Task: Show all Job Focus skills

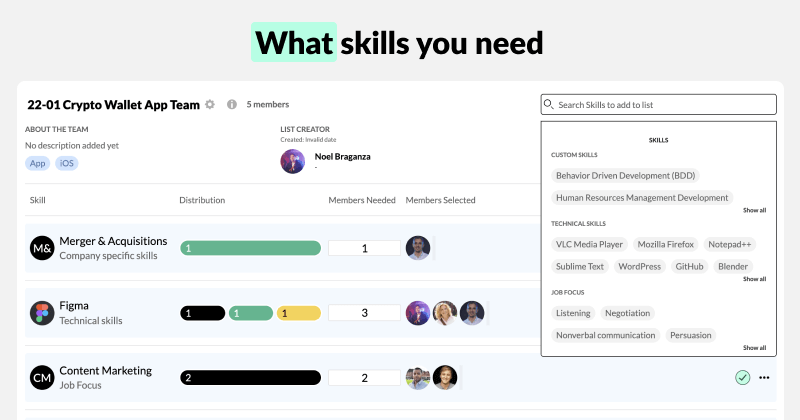Action: (x=754, y=348)
